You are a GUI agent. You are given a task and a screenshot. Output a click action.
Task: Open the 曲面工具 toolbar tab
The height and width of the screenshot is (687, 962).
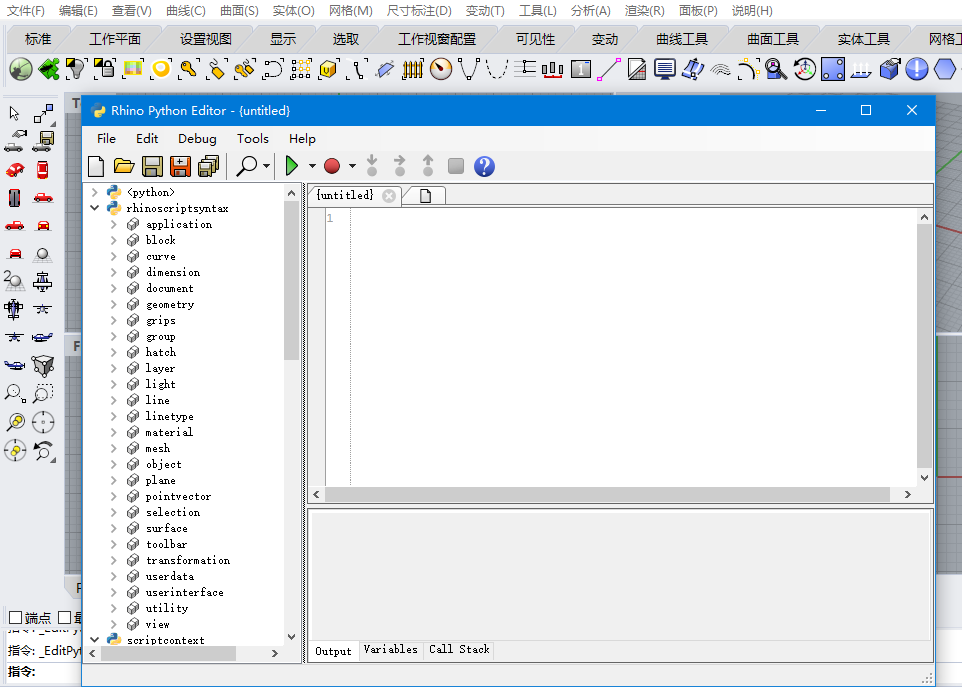772,39
